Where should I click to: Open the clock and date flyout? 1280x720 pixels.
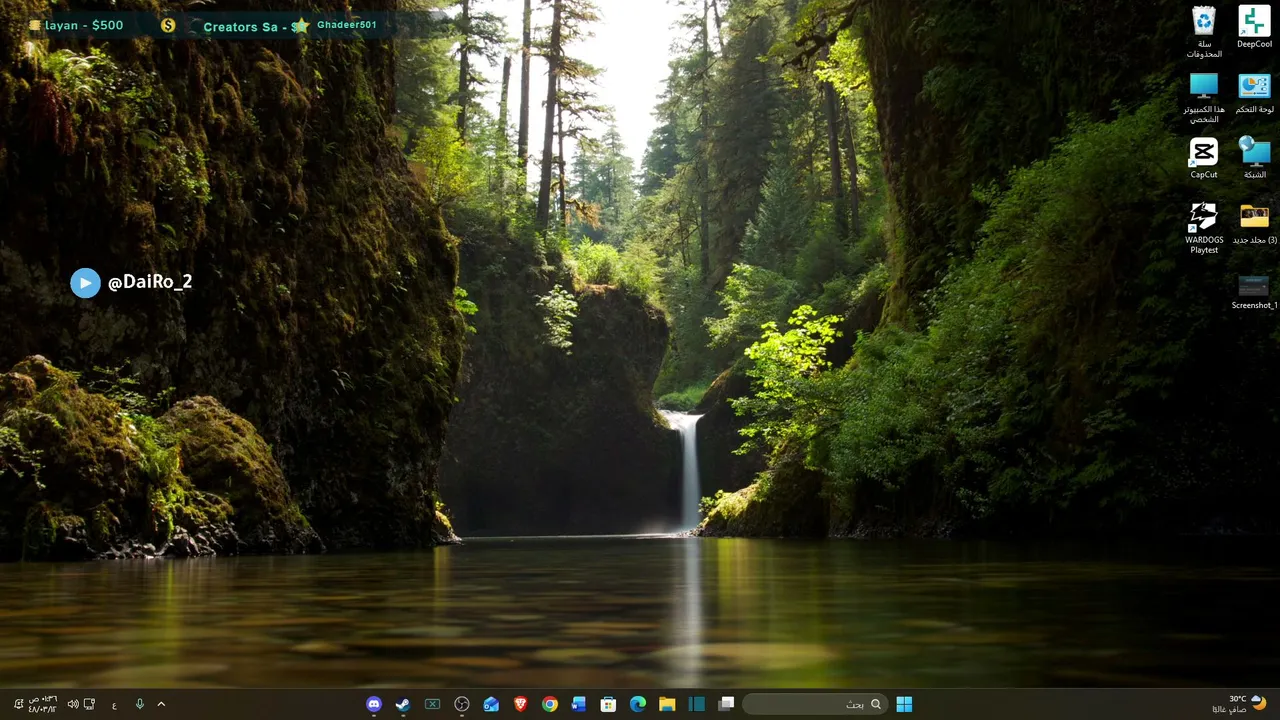coord(42,704)
